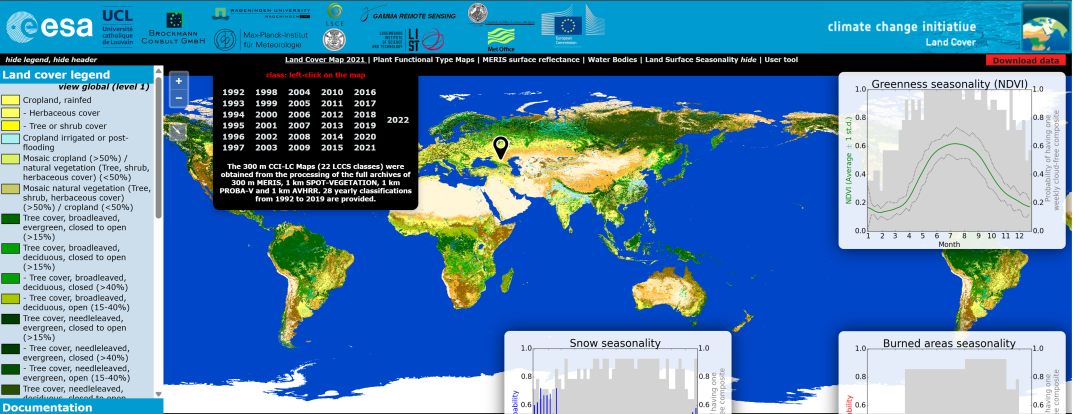Click 'hide' next to Land Surface Seasonality
The height and width of the screenshot is (414, 1080).
[x=748, y=60]
